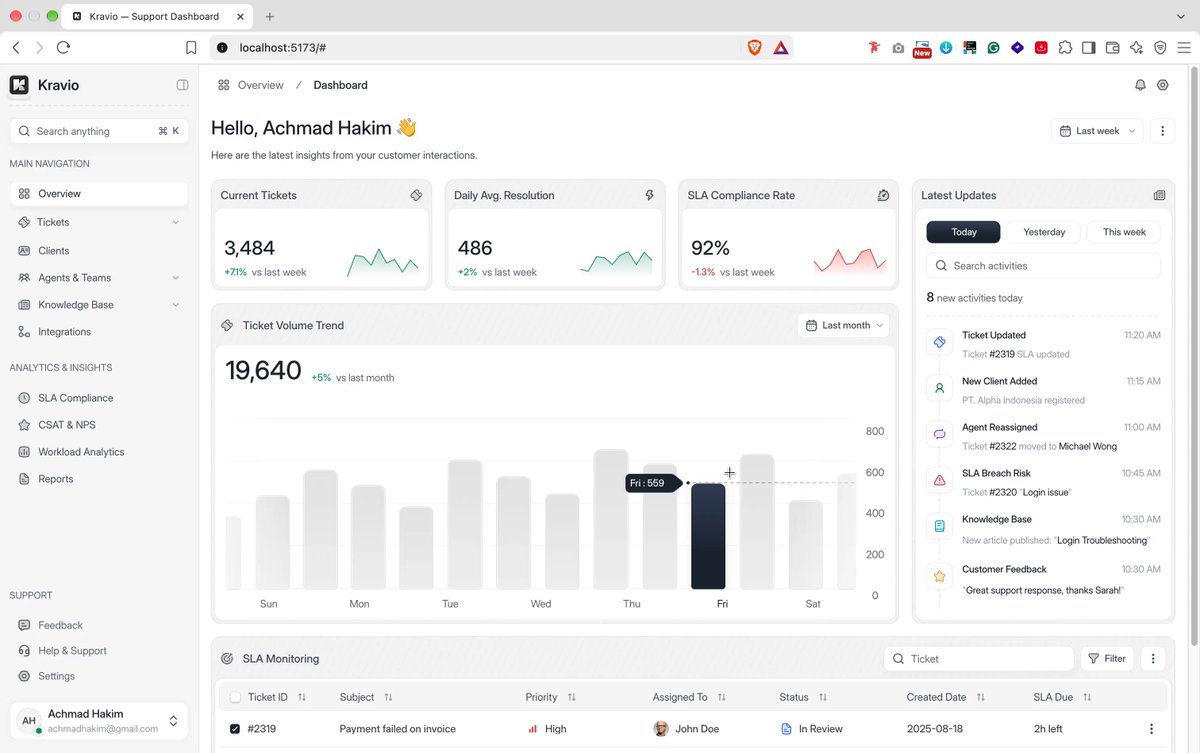Sort by Created Date column
Screen dimensions: 1200x753
pyautogui.click(x=980, y=697)
